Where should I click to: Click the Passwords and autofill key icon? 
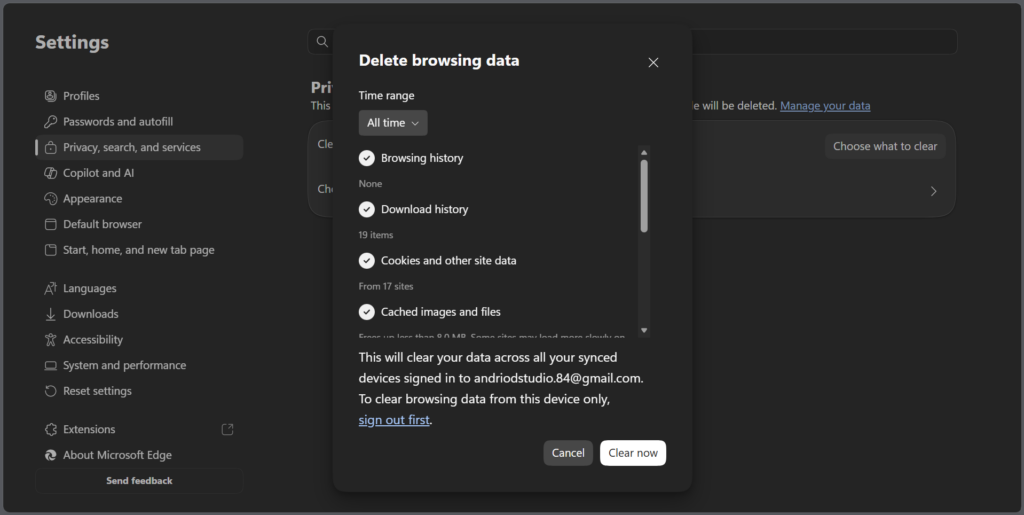click(x=50, y=121)
